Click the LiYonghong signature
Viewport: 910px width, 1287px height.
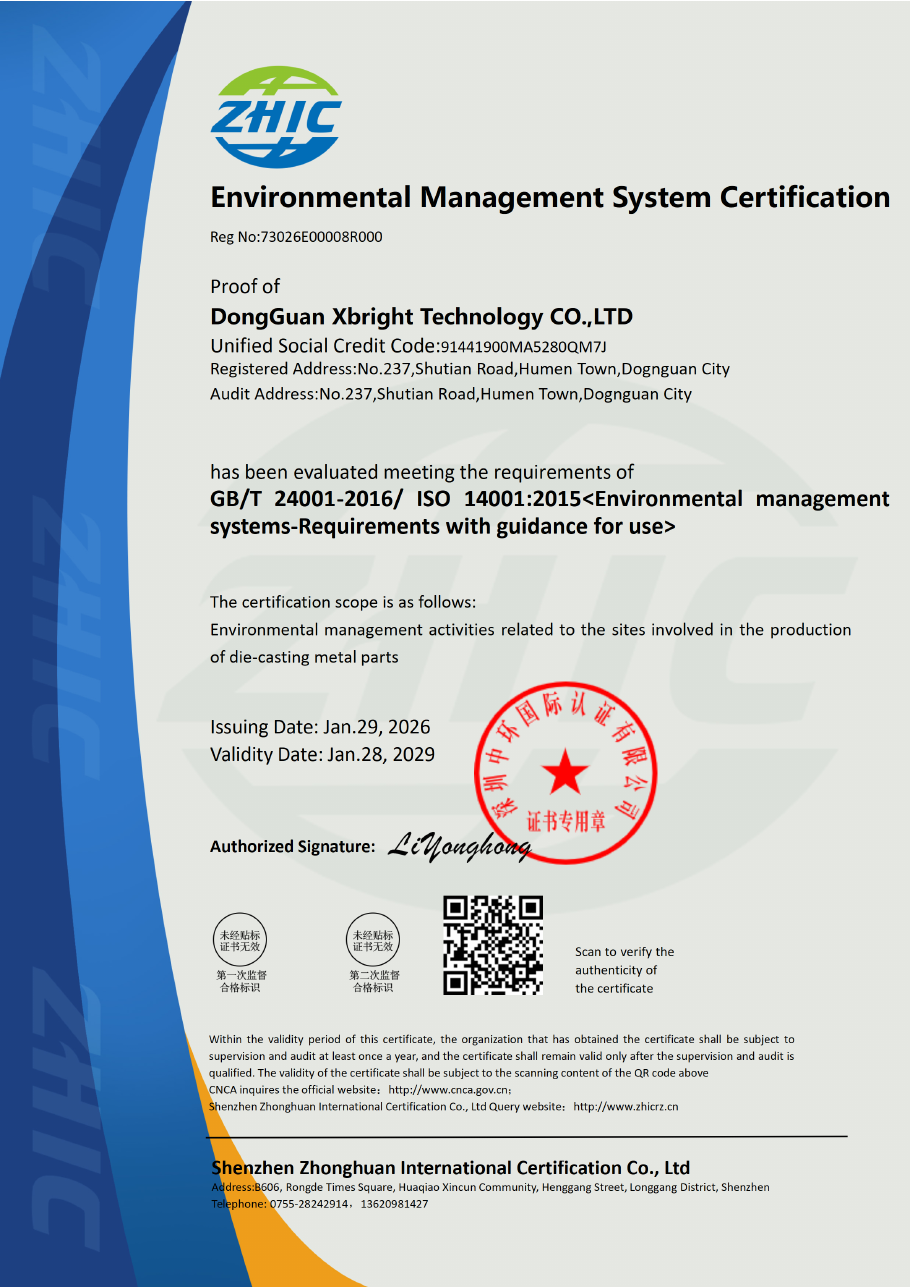point(458,847)
